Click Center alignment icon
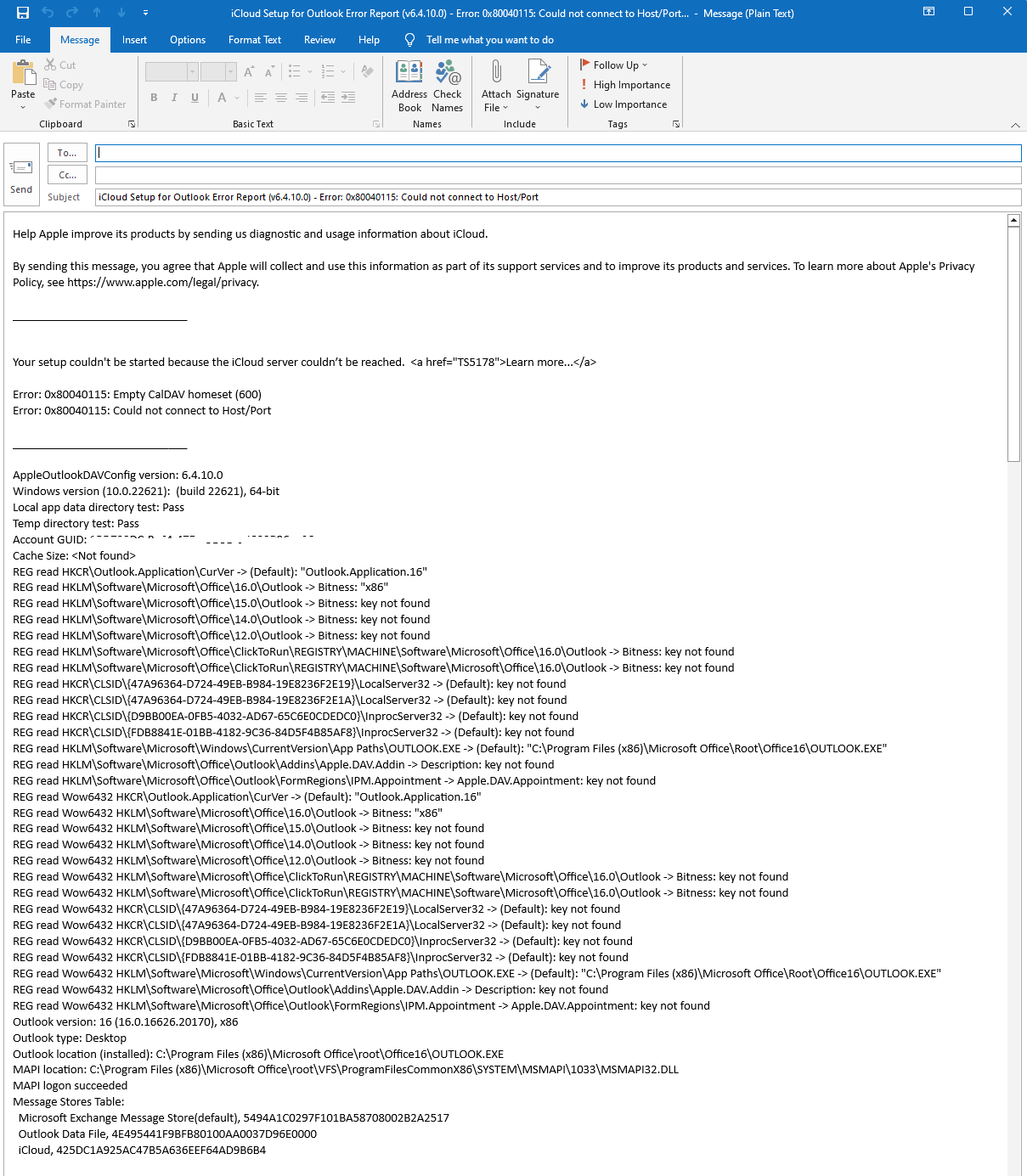 click(x=280, y=98)
